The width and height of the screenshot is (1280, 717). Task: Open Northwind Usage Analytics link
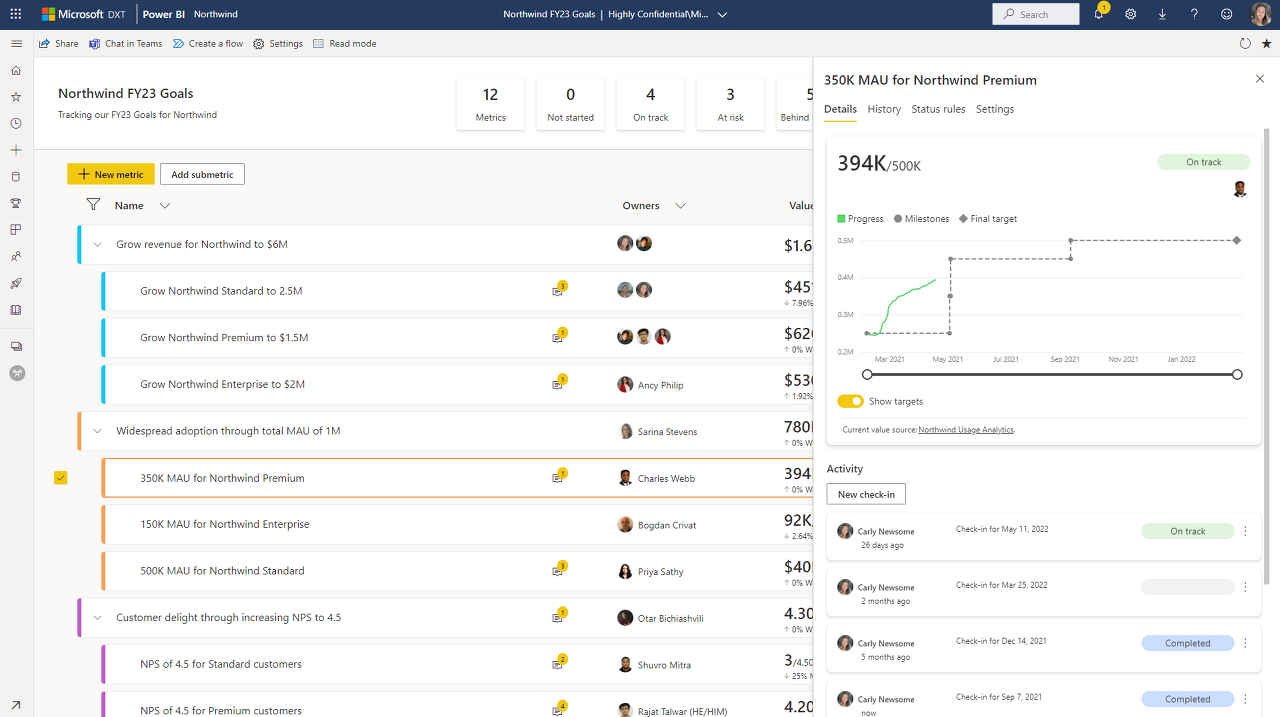pos(966,429)
